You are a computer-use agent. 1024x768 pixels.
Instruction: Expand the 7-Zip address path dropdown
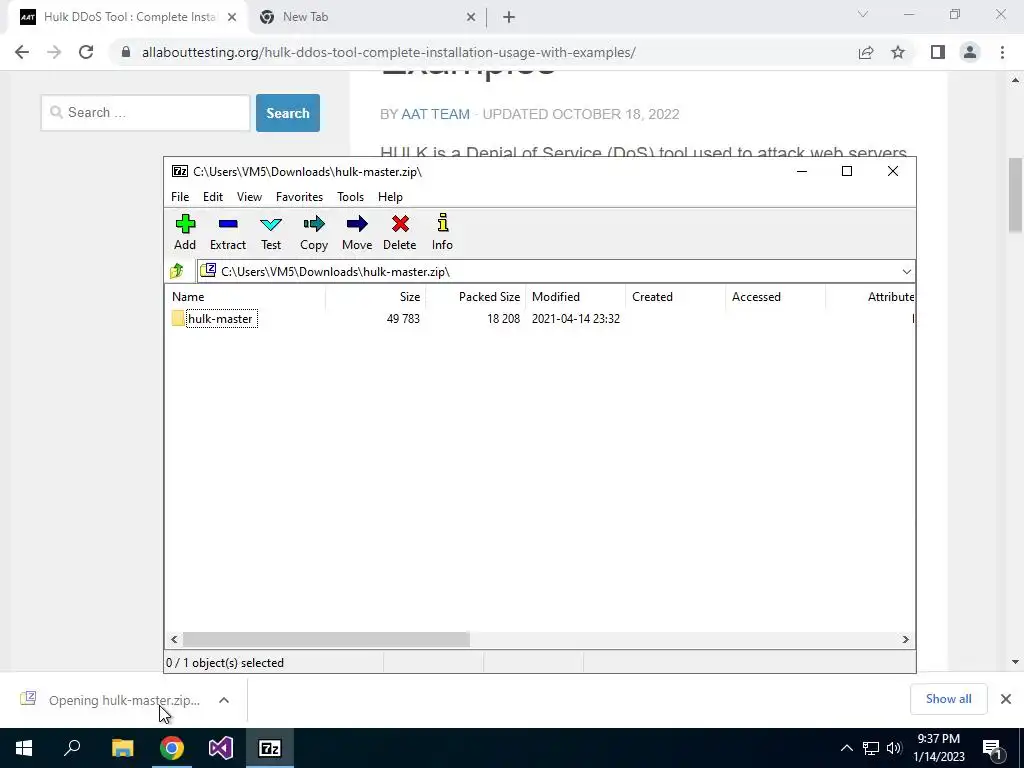pyautogui.click(x=906, y=272)
